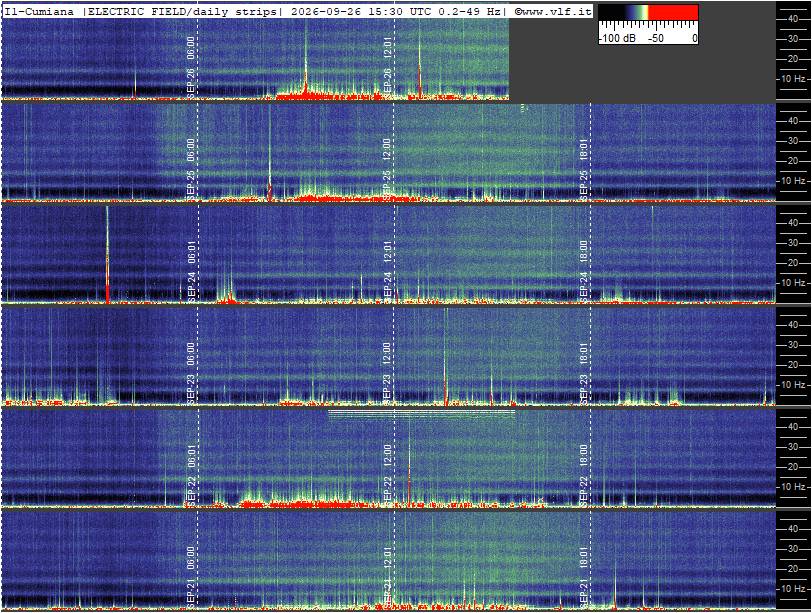Select the 12:00 time marker on the SEP-22 strip
812x613 pixels.
pyautogui.click(x=387, y=456)
